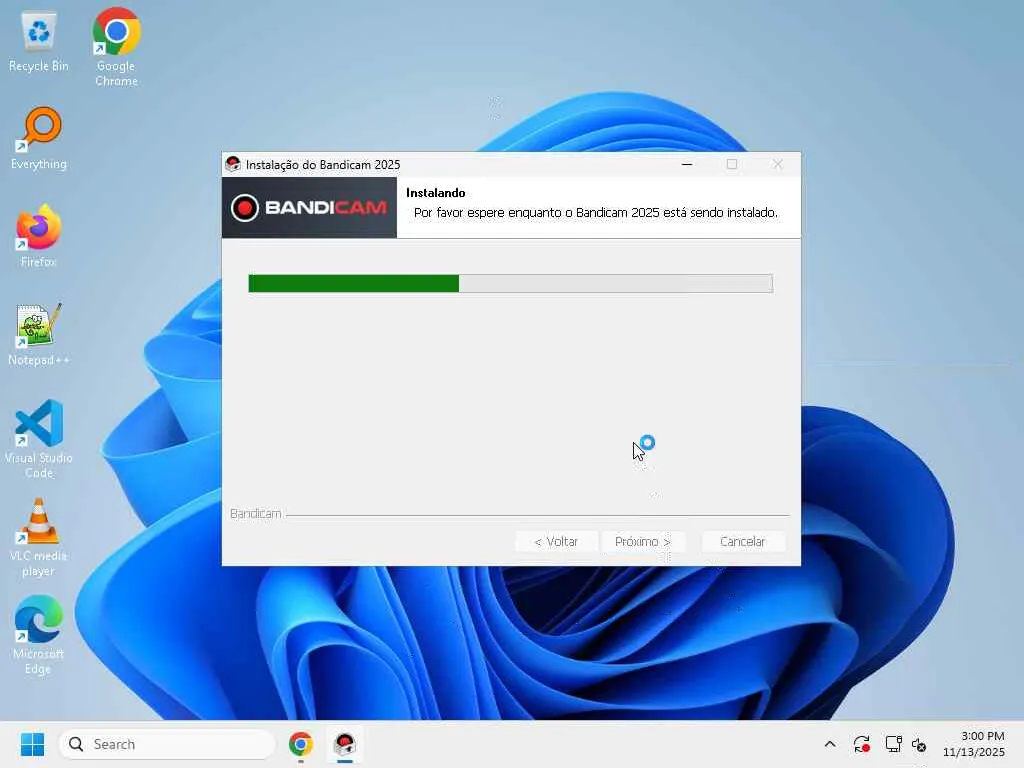Viewport: 1024px width, 768px height.
Task: Open the Visual Studio Code shortcut
Action: [x=39, y=439]
